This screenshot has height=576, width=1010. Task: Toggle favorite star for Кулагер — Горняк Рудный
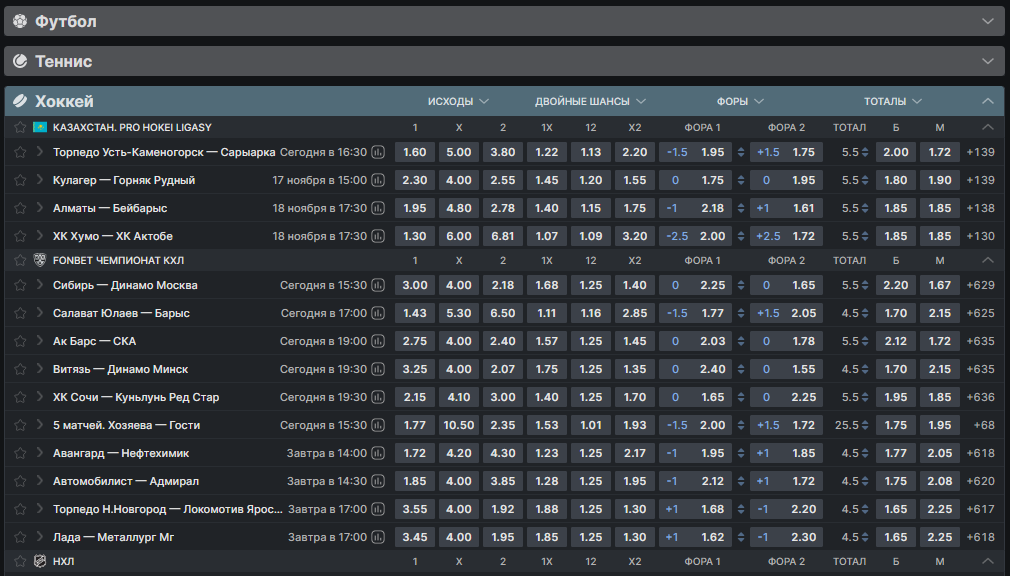[x=20, y=180]
